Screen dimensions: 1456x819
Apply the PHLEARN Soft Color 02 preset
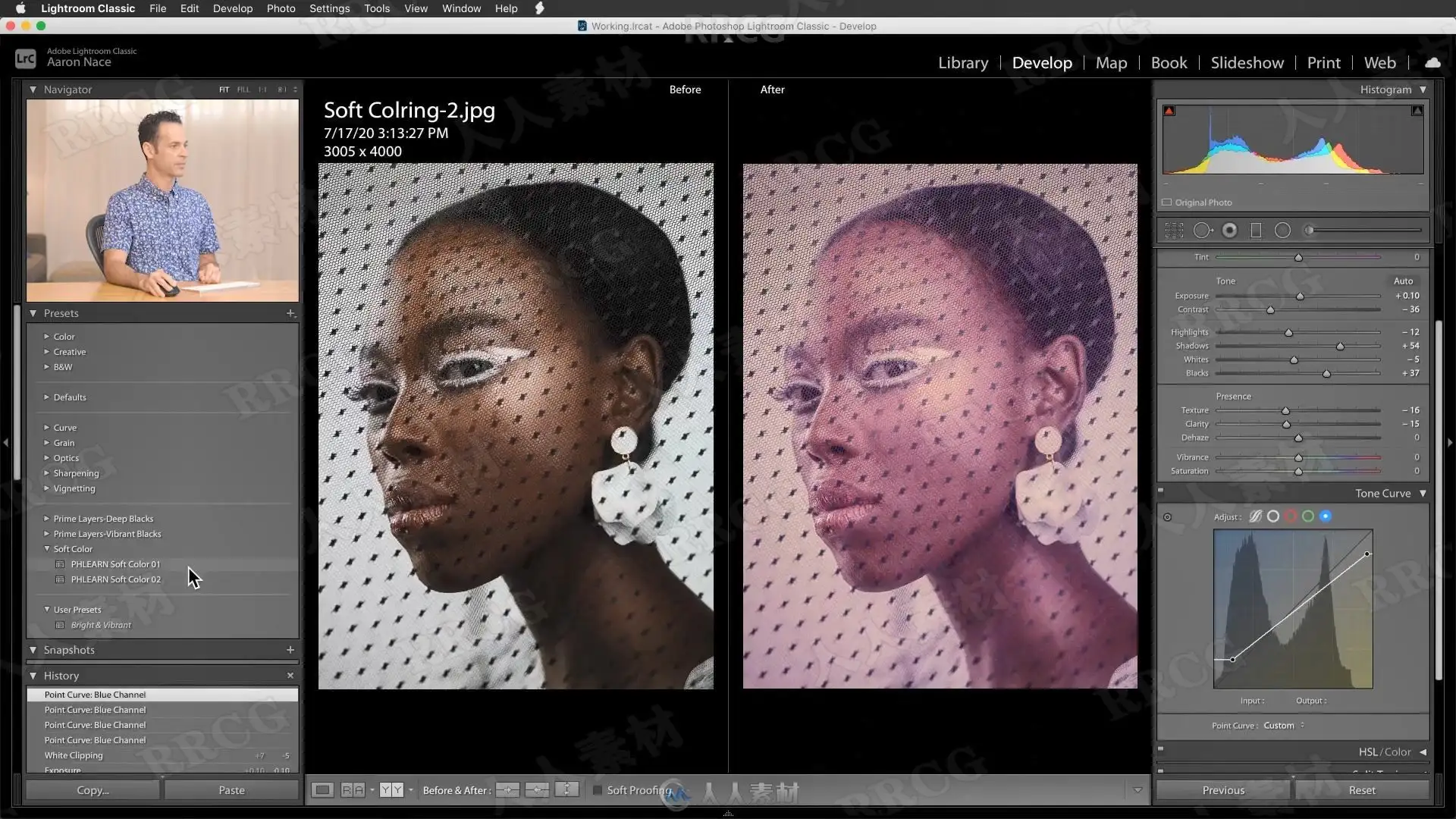(115, 579)
